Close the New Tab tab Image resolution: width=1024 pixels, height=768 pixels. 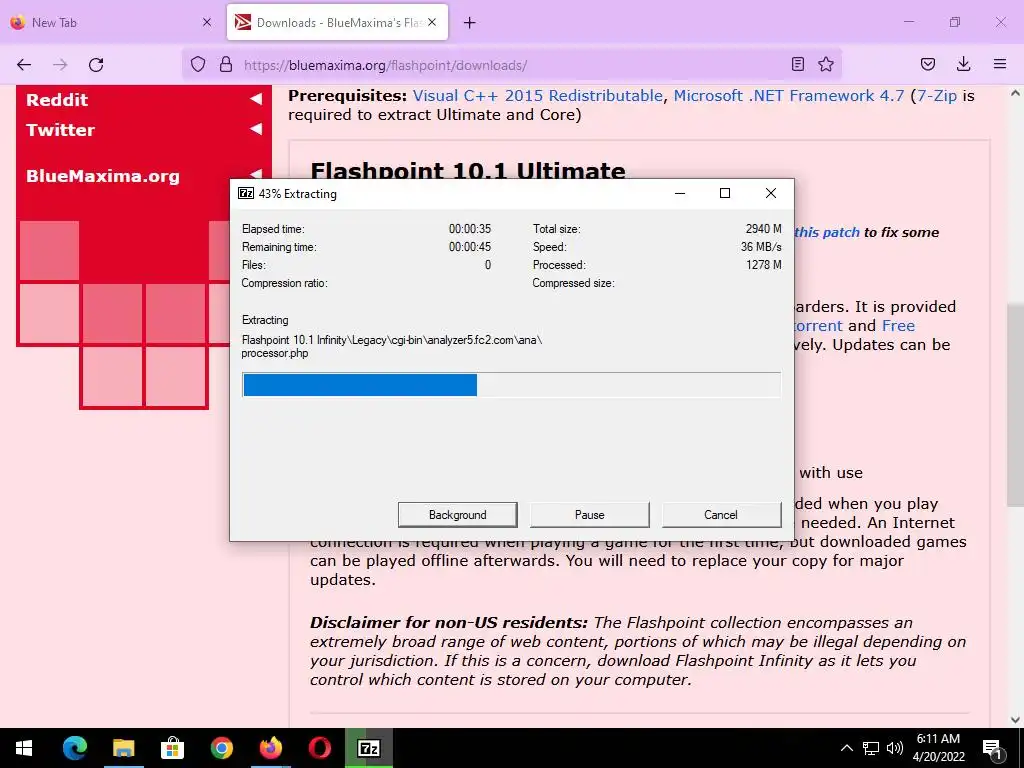click(207, 22)
